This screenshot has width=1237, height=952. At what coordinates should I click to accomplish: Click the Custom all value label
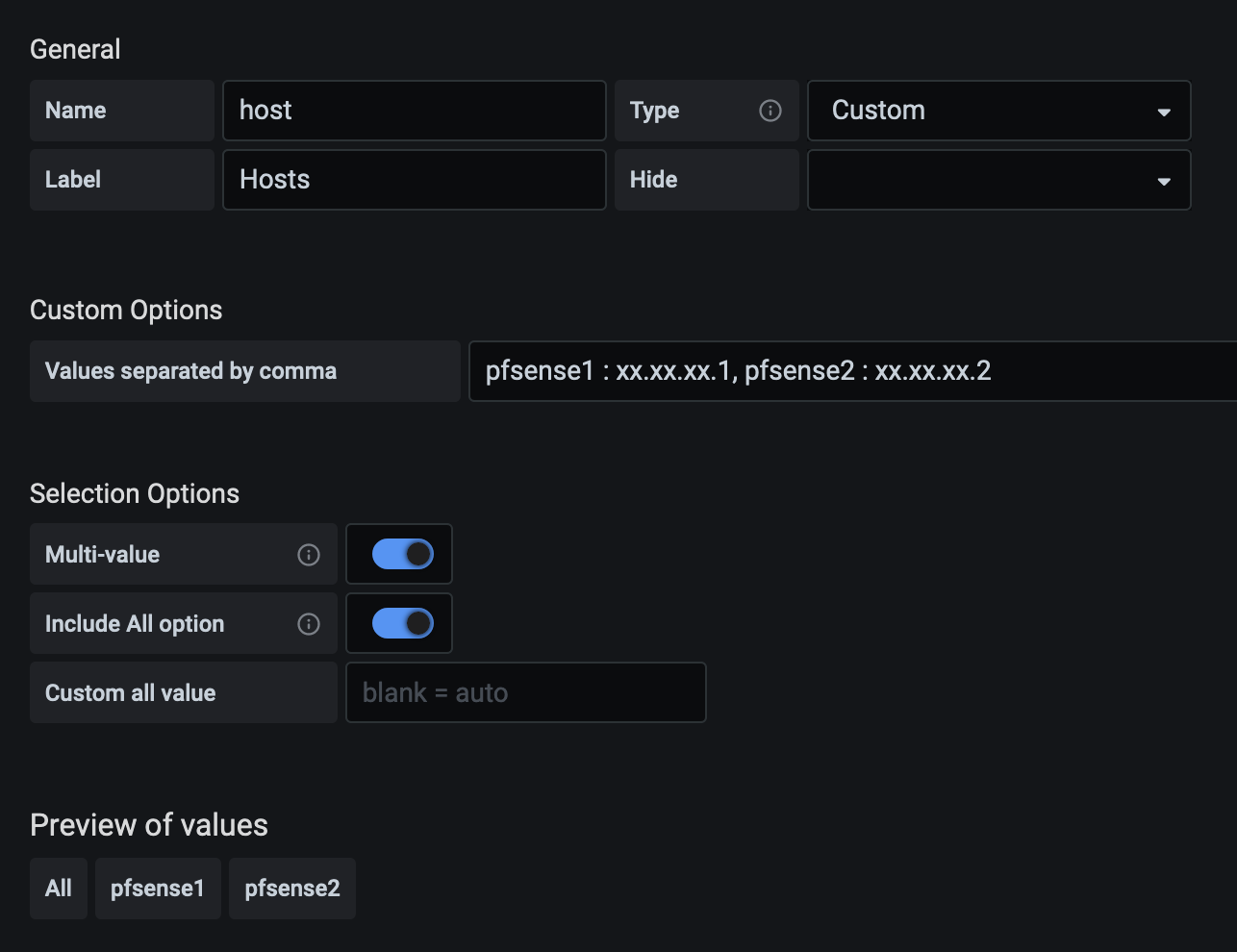130,692
